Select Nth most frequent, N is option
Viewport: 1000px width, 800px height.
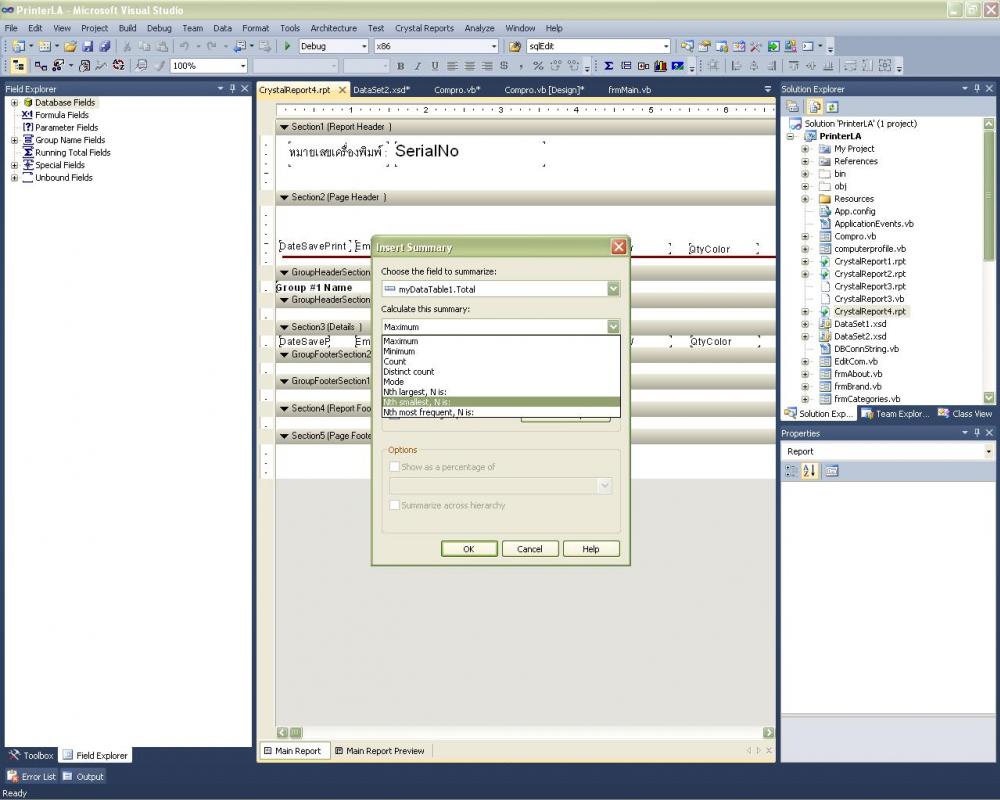pos(501,412)
